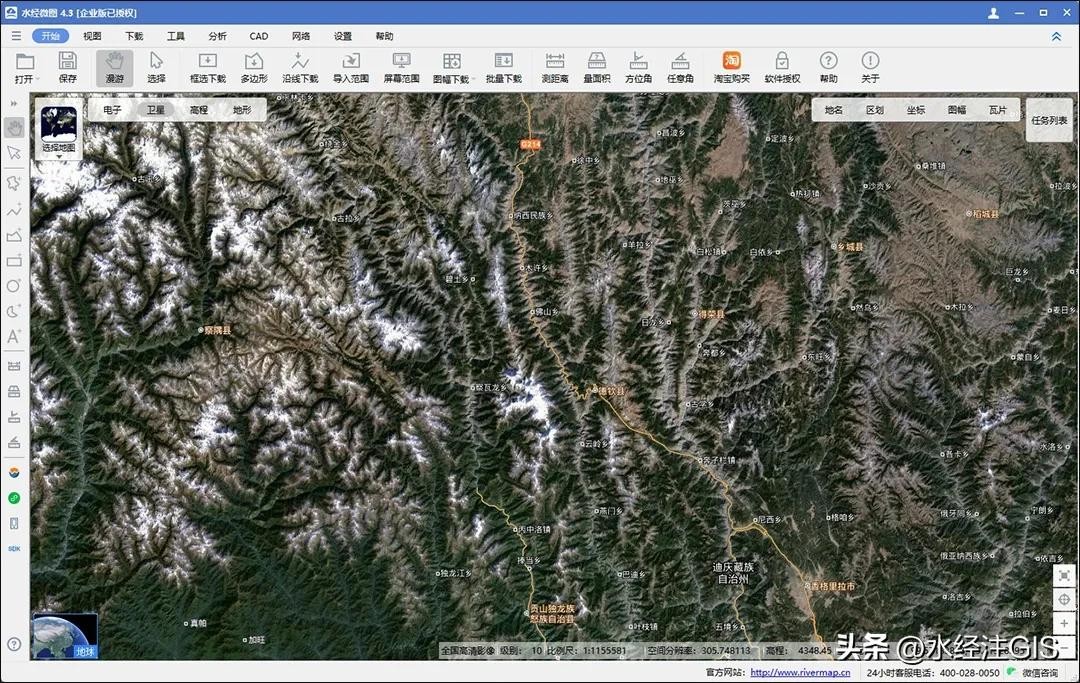Click the 测距离 distance measuring tool
This screenshot has height=683, width=1080.
[555, 67]
